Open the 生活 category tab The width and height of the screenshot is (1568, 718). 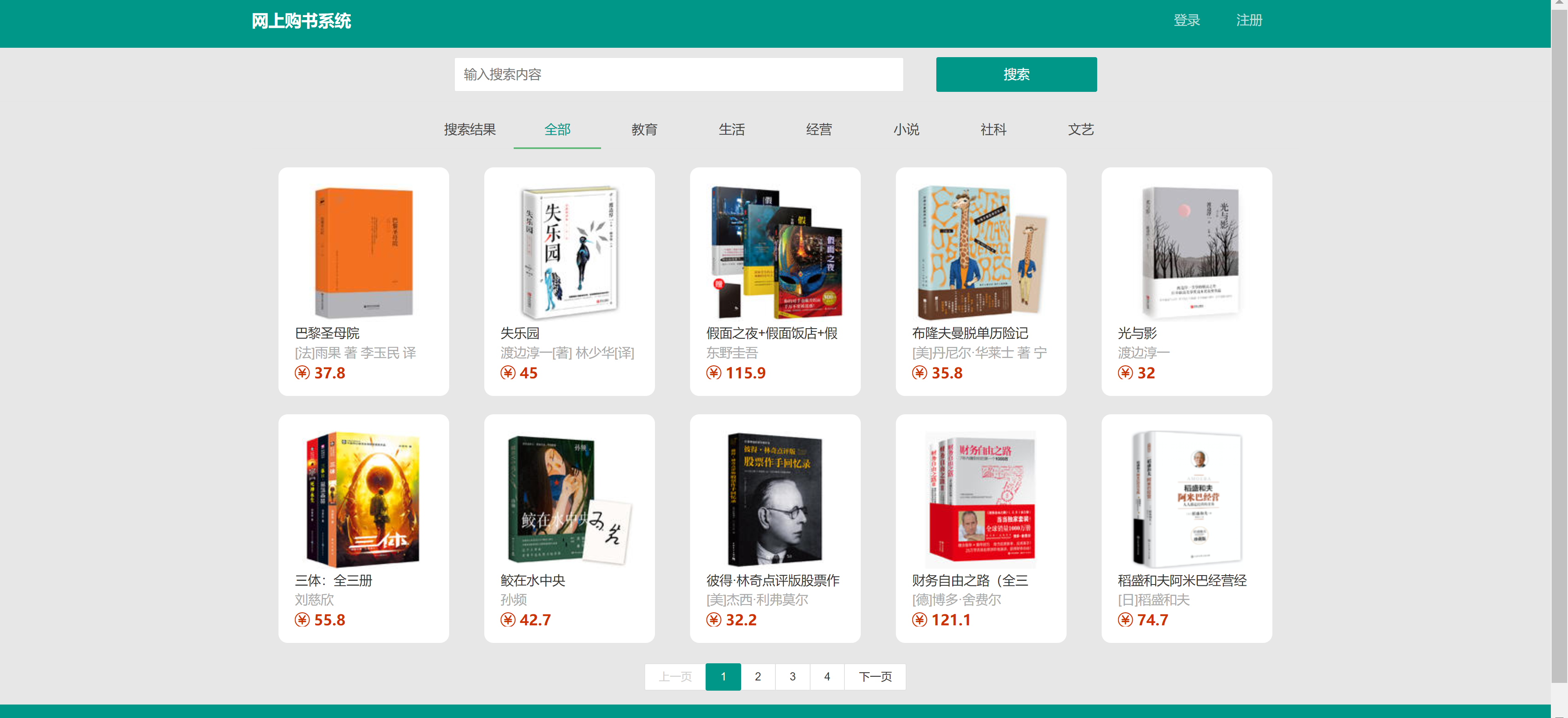point(732,130)
